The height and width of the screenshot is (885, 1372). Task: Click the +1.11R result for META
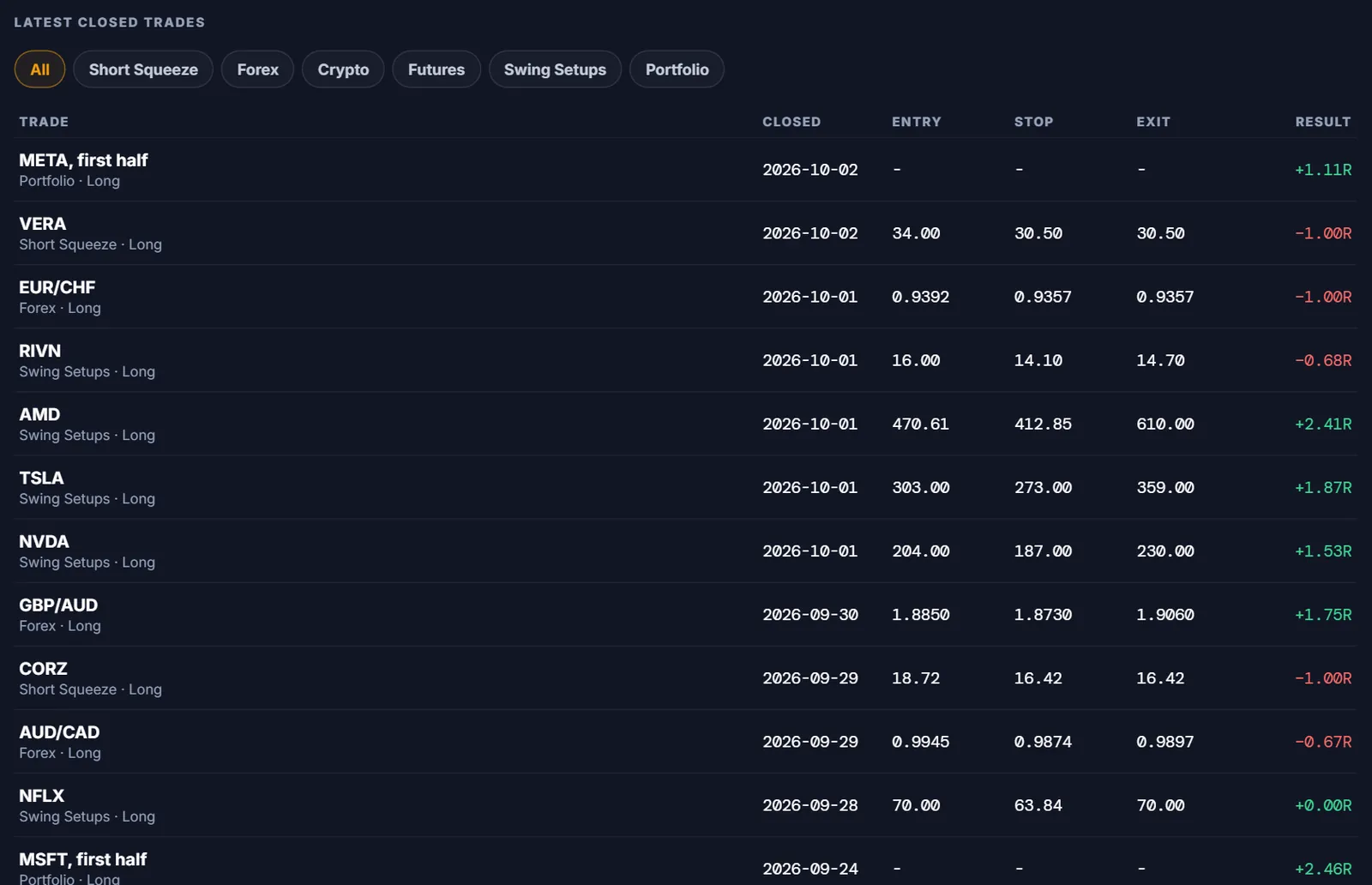pos(1323,170)
